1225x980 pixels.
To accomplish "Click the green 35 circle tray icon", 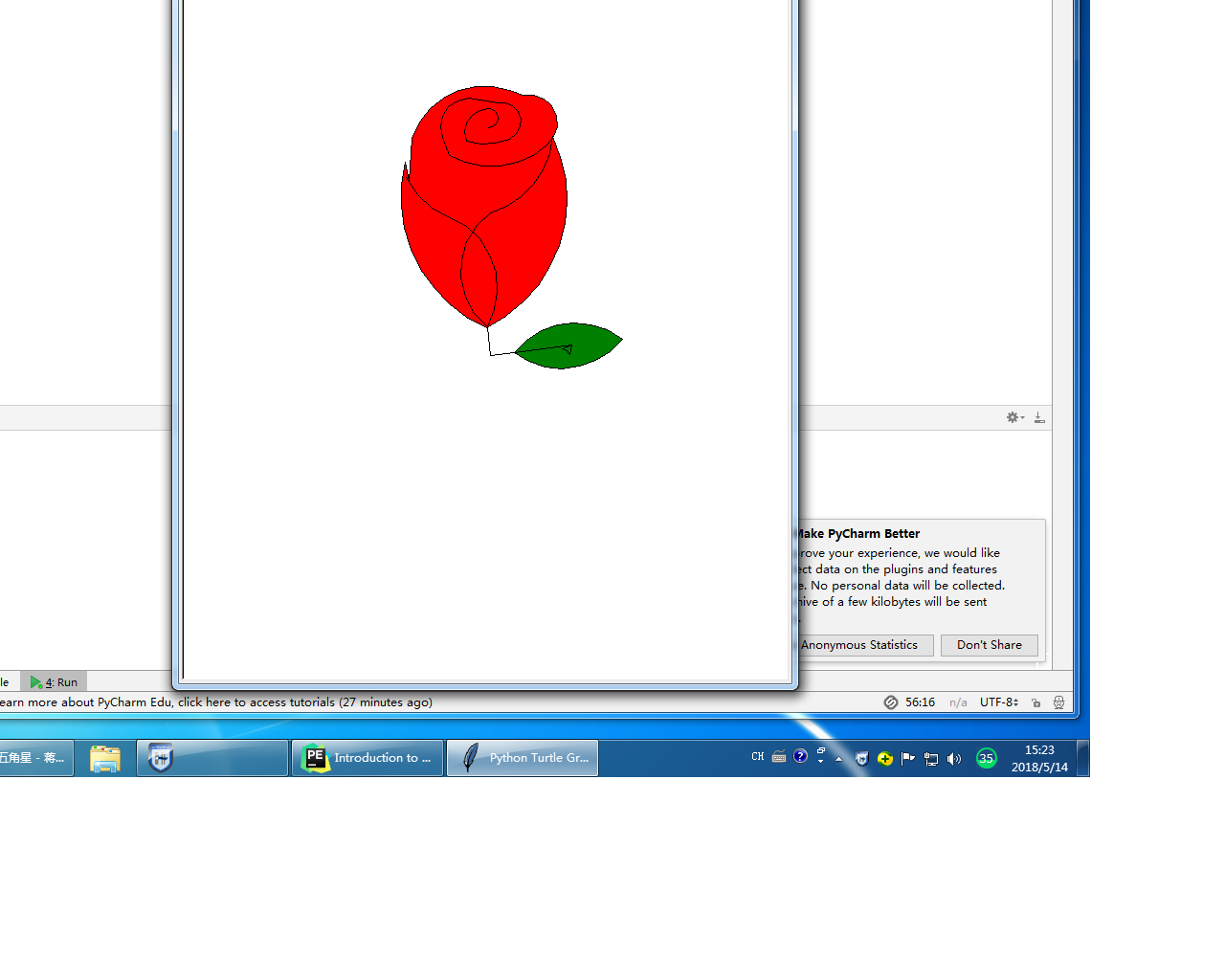I will tap(987, 758).
